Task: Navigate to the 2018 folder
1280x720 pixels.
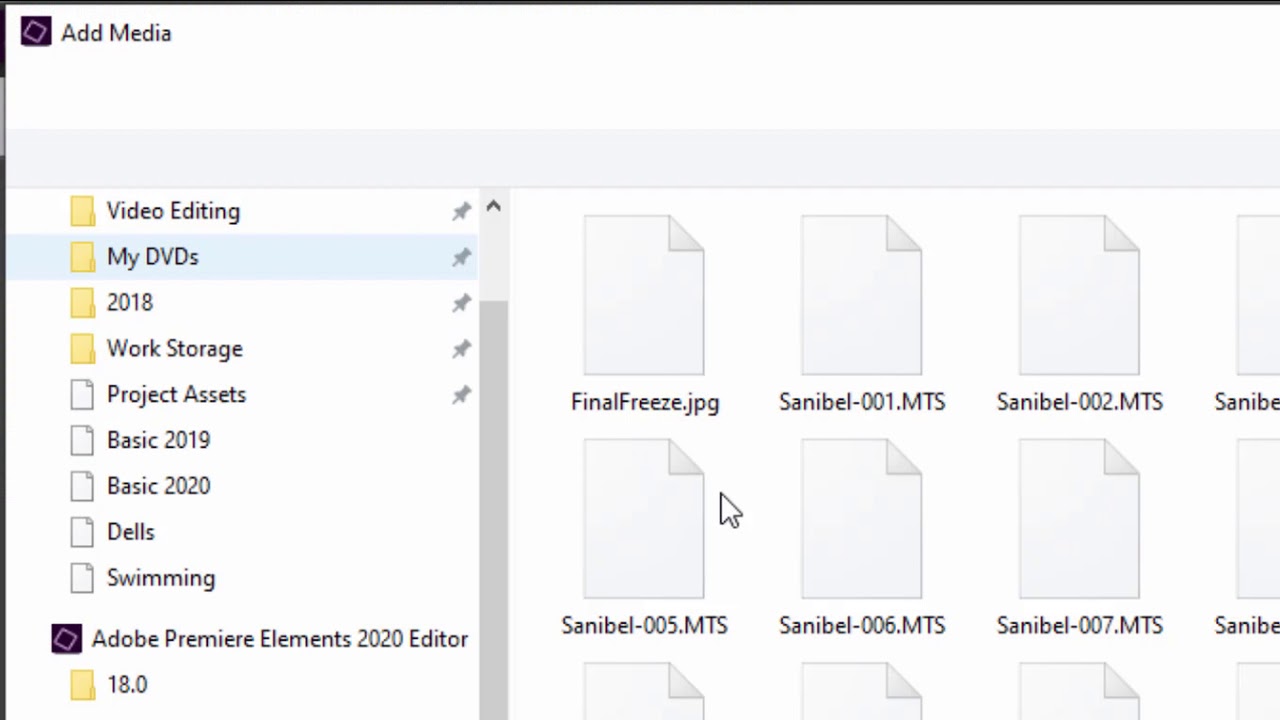Action: click(x=130, y=303)
